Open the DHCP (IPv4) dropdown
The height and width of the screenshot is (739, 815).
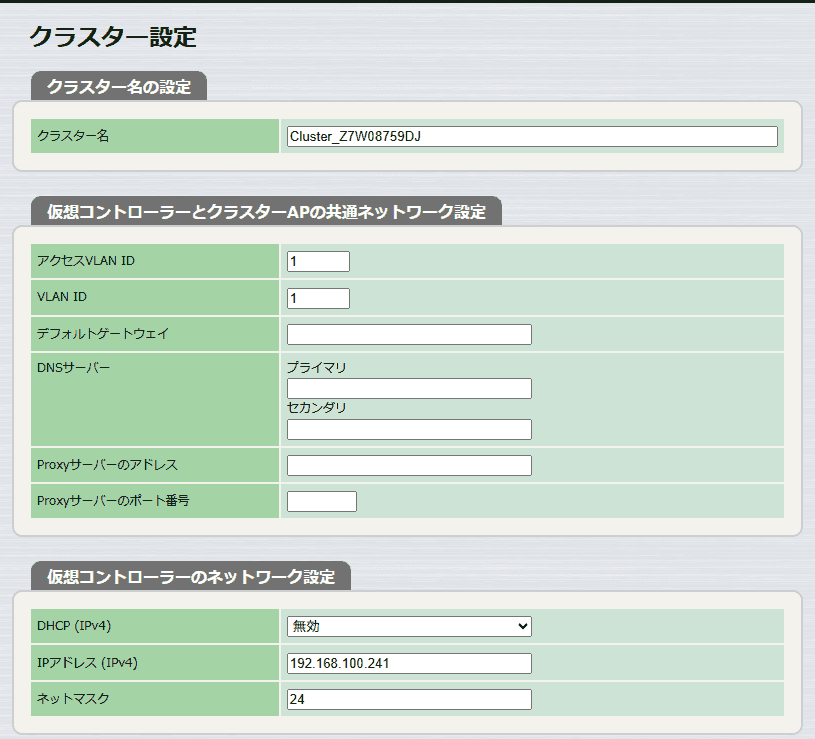[409, 626]
